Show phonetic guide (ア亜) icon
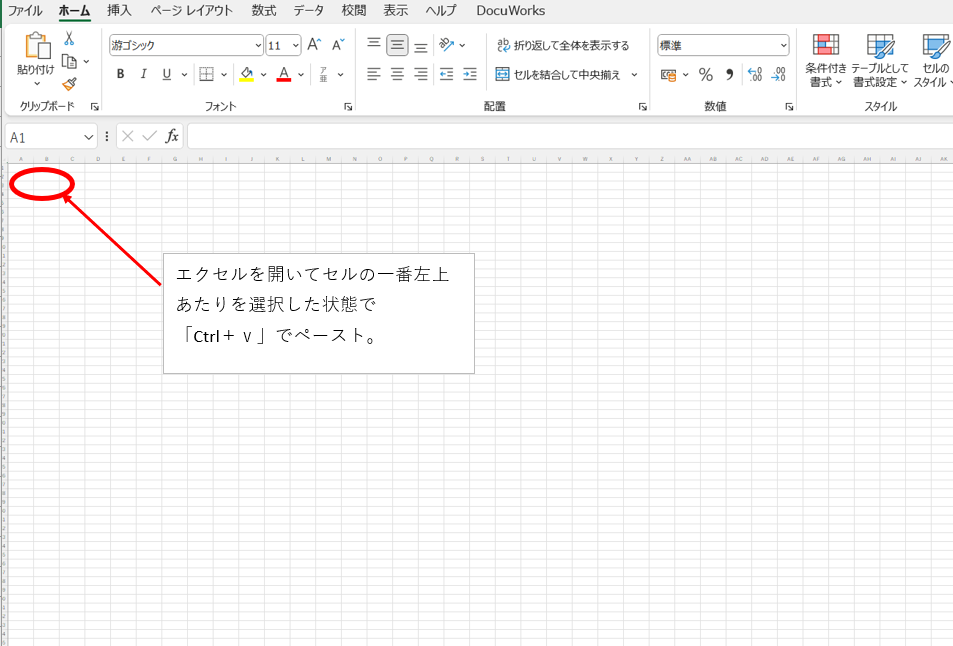The height and width of the screenshot is (646, 953). point(323,74)
